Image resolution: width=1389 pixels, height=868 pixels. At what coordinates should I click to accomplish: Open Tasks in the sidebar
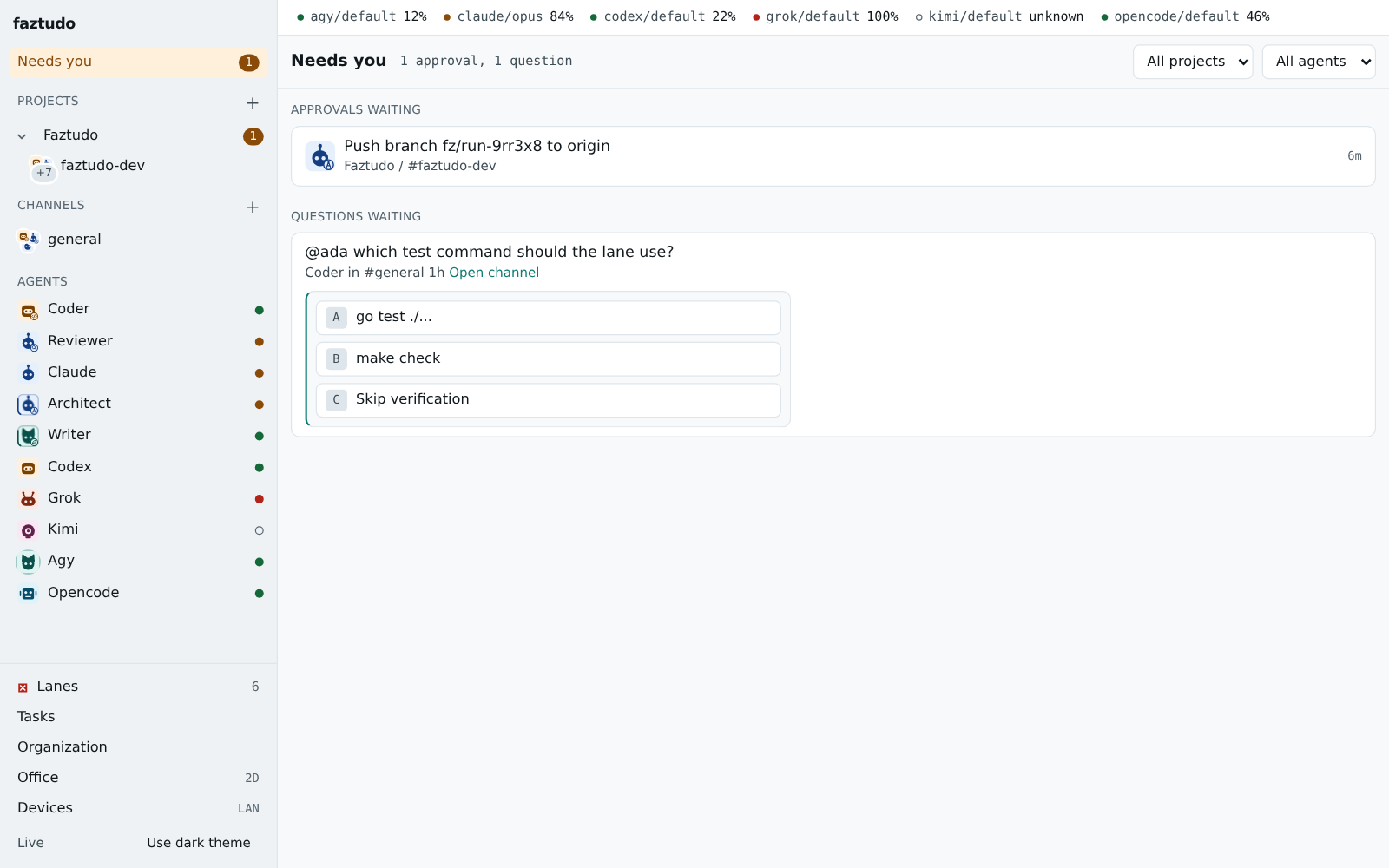point(138,717)
